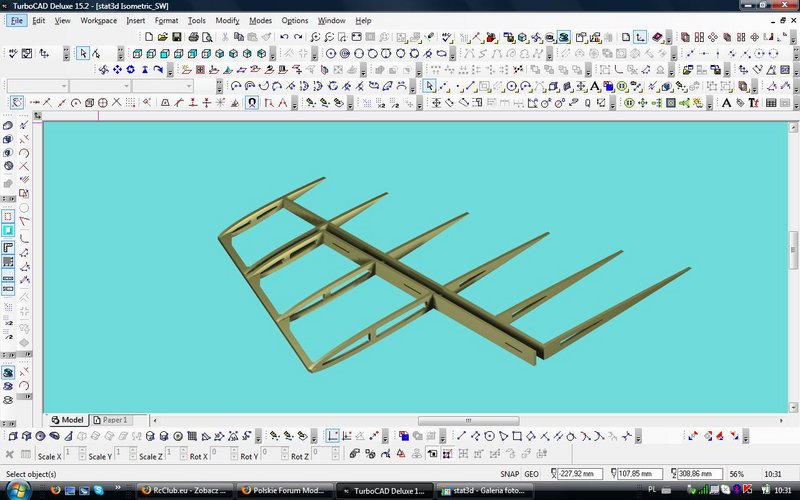Toggle the highlighted workplane icon in bottom toolbar

[x=332, y=436]
